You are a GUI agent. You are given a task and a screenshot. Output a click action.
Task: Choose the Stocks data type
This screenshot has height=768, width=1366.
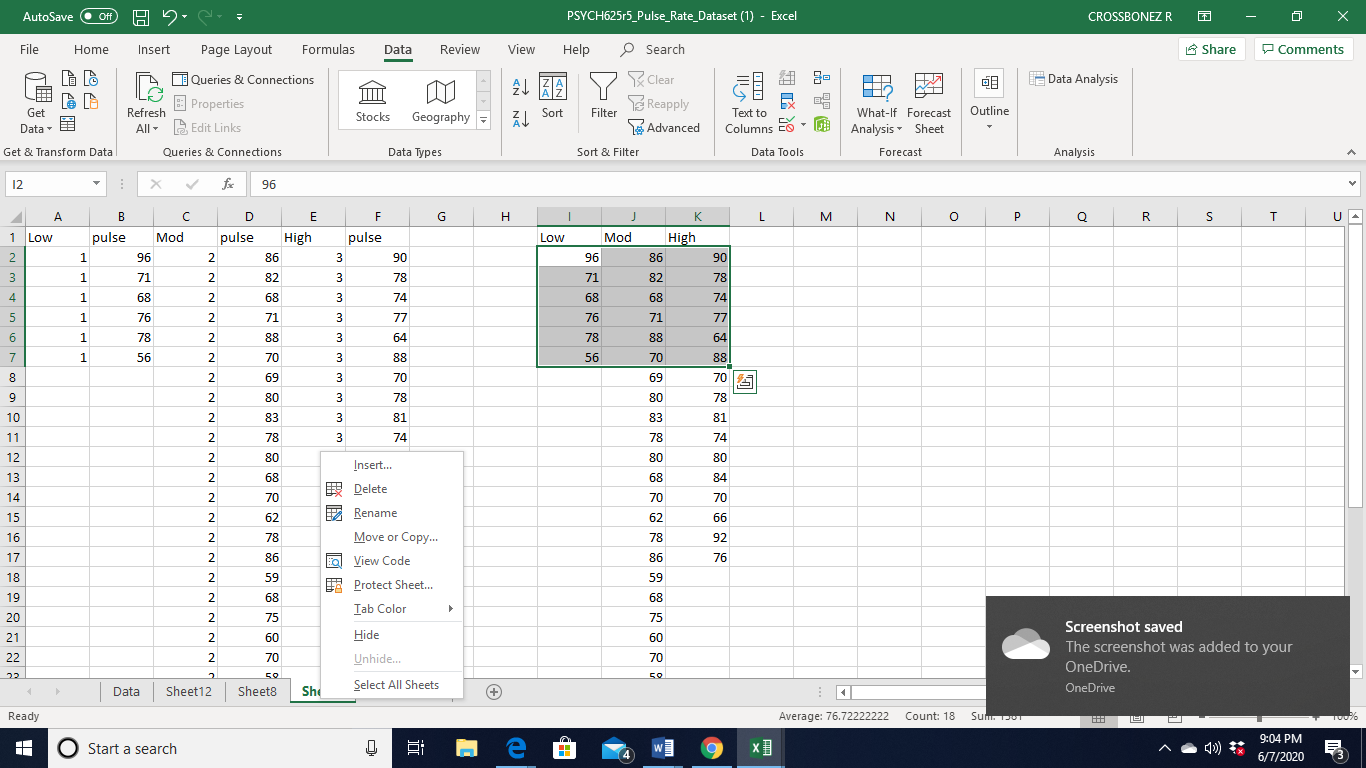373,102
